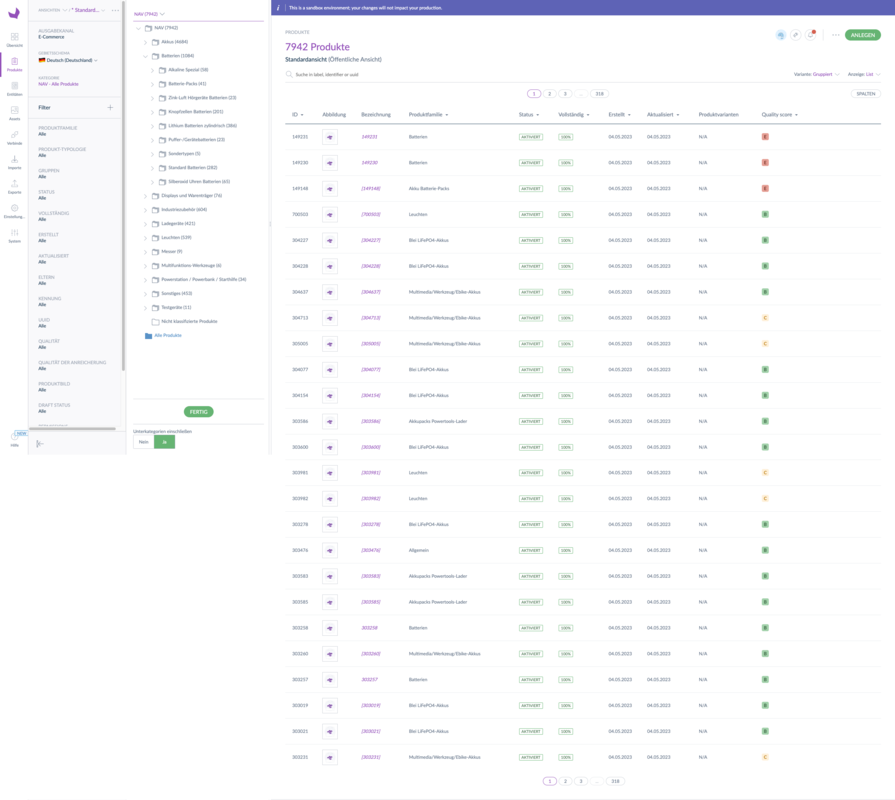
Task: Click quality score C badge of 304713
Action: (765, 318)
